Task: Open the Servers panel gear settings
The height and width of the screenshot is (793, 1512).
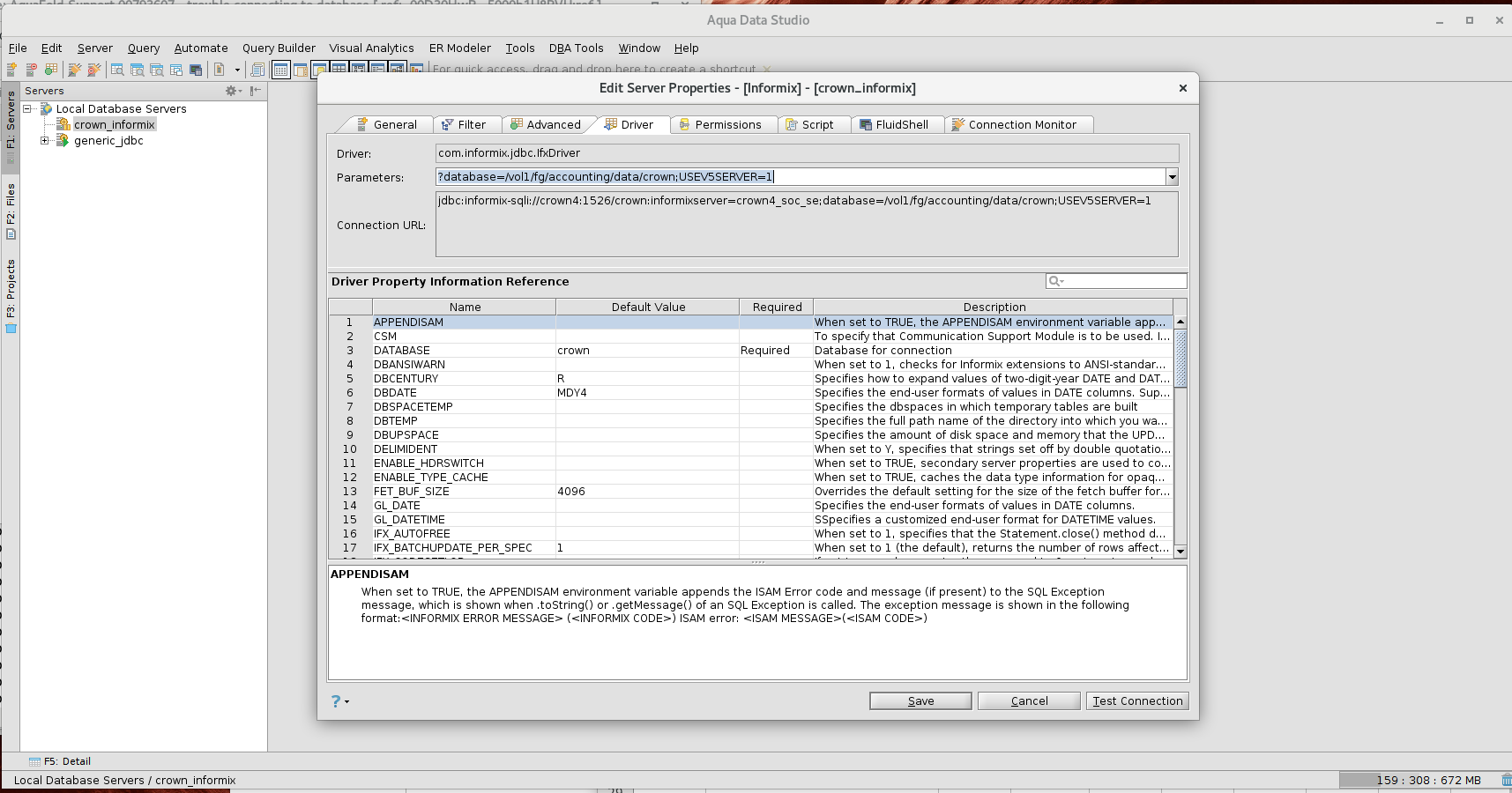Action: (x=233, y=91)
